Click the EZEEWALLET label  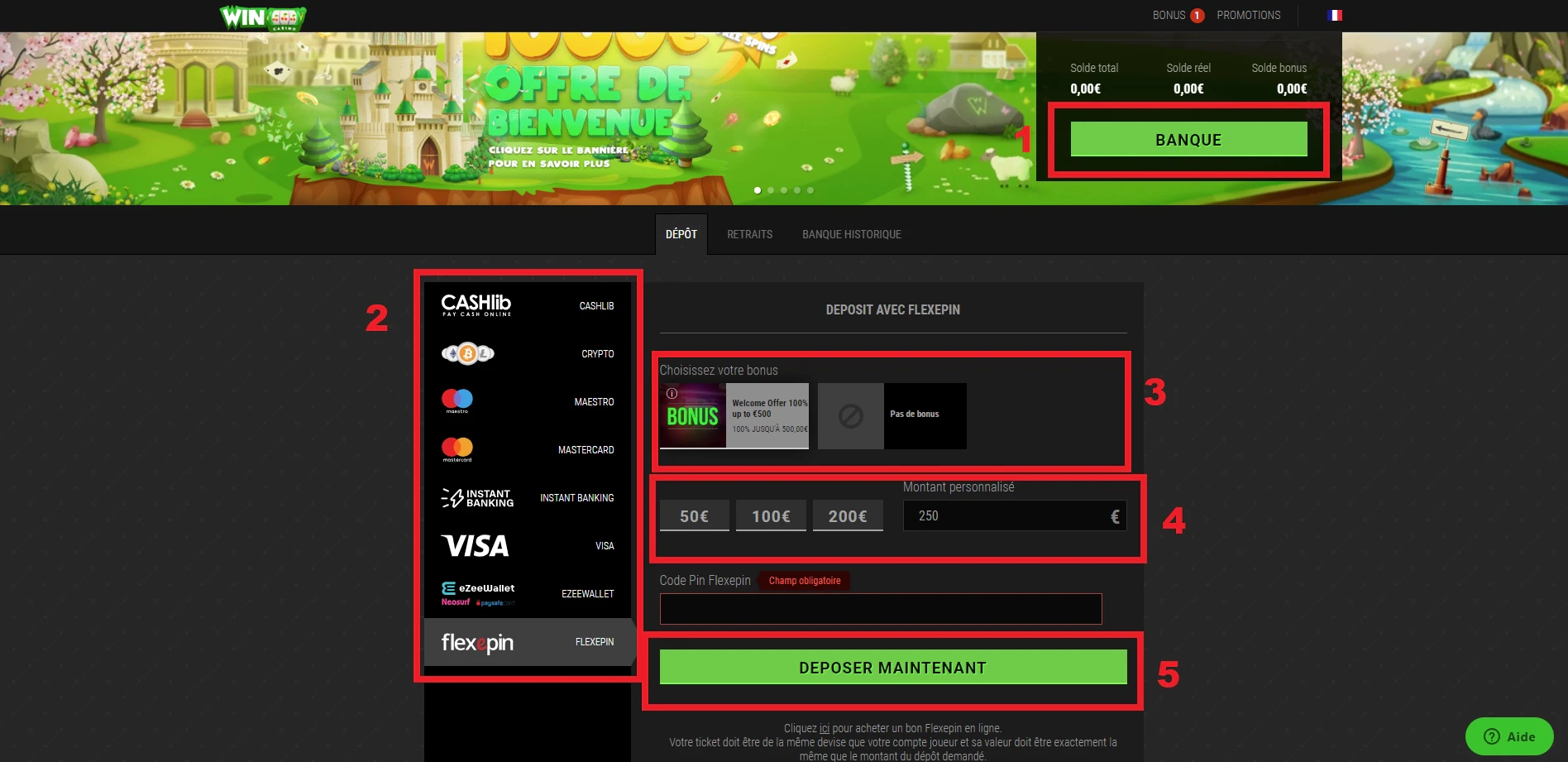coord(587,594)
